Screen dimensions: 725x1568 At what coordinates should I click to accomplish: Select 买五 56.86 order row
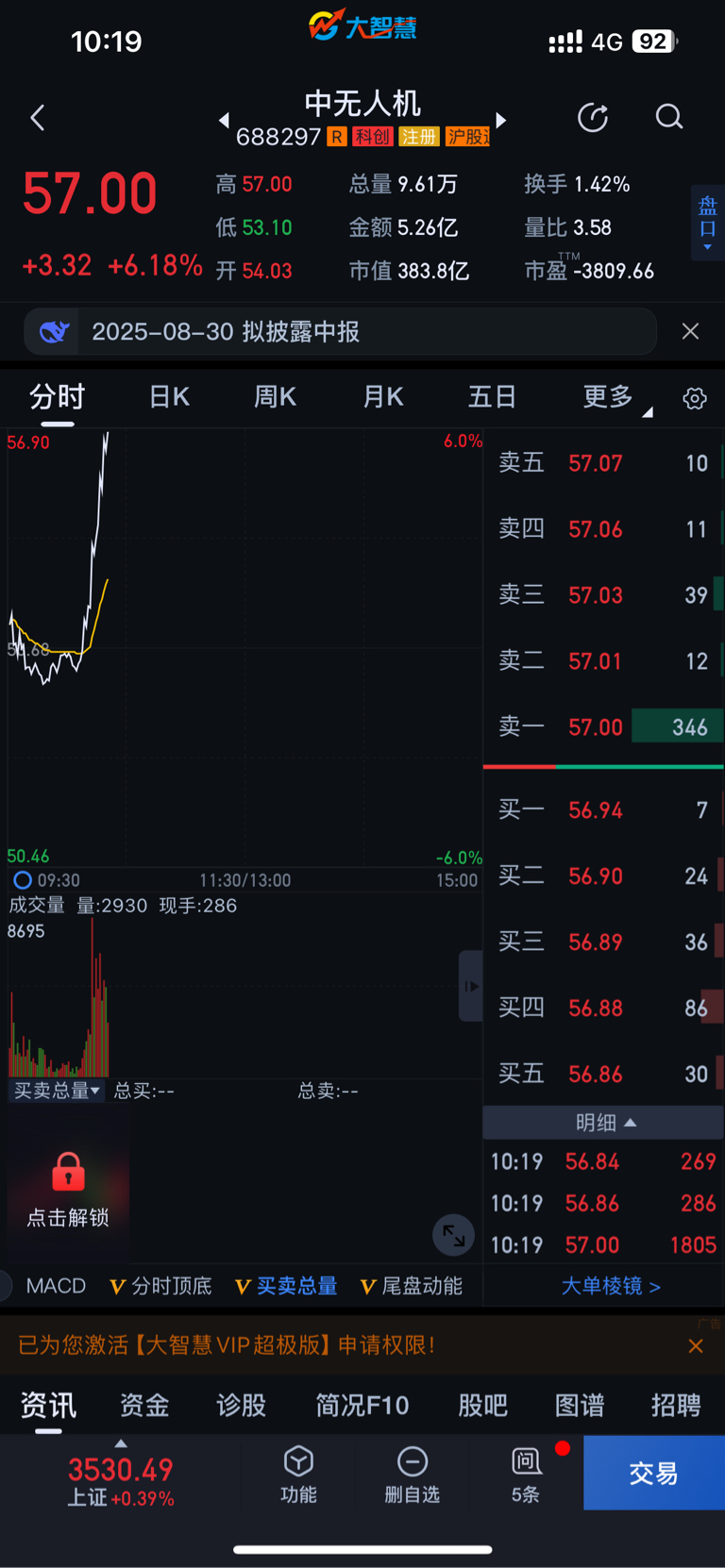pos(604,1074)
